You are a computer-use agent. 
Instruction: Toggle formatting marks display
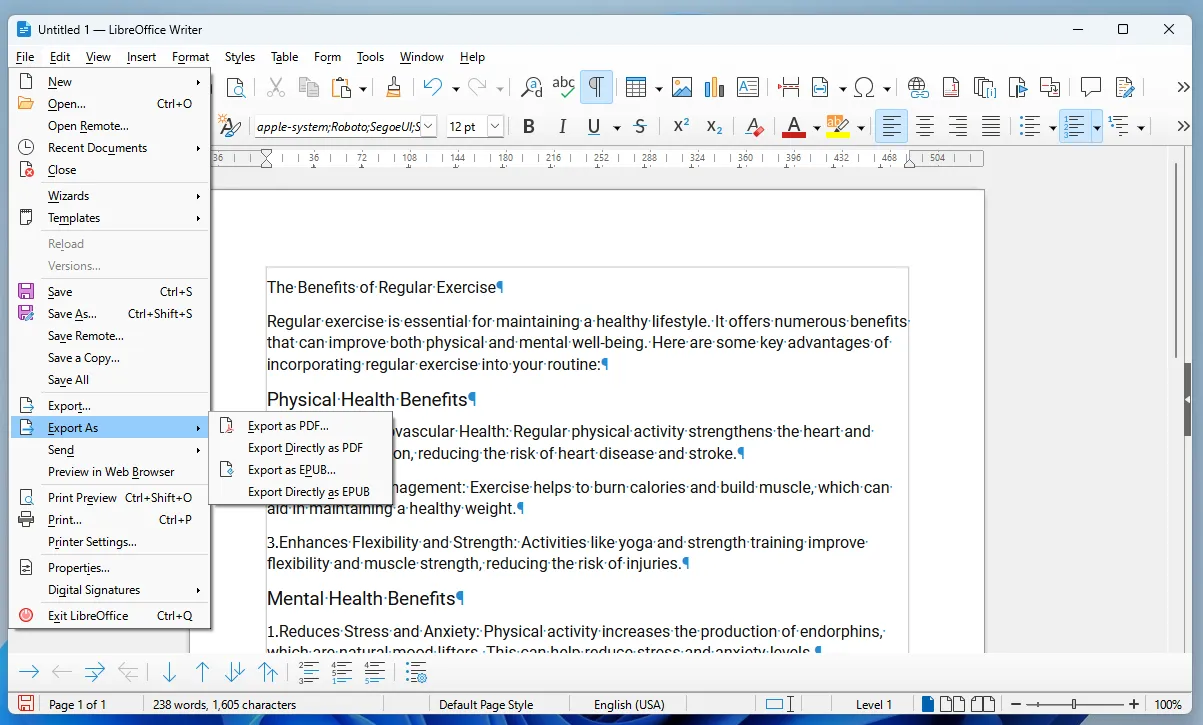[597, 87]
